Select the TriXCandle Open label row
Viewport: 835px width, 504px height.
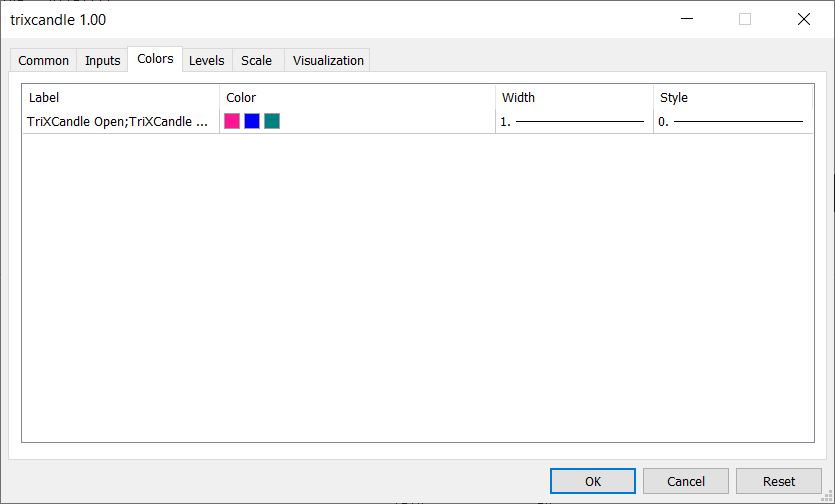click(118, 121)
